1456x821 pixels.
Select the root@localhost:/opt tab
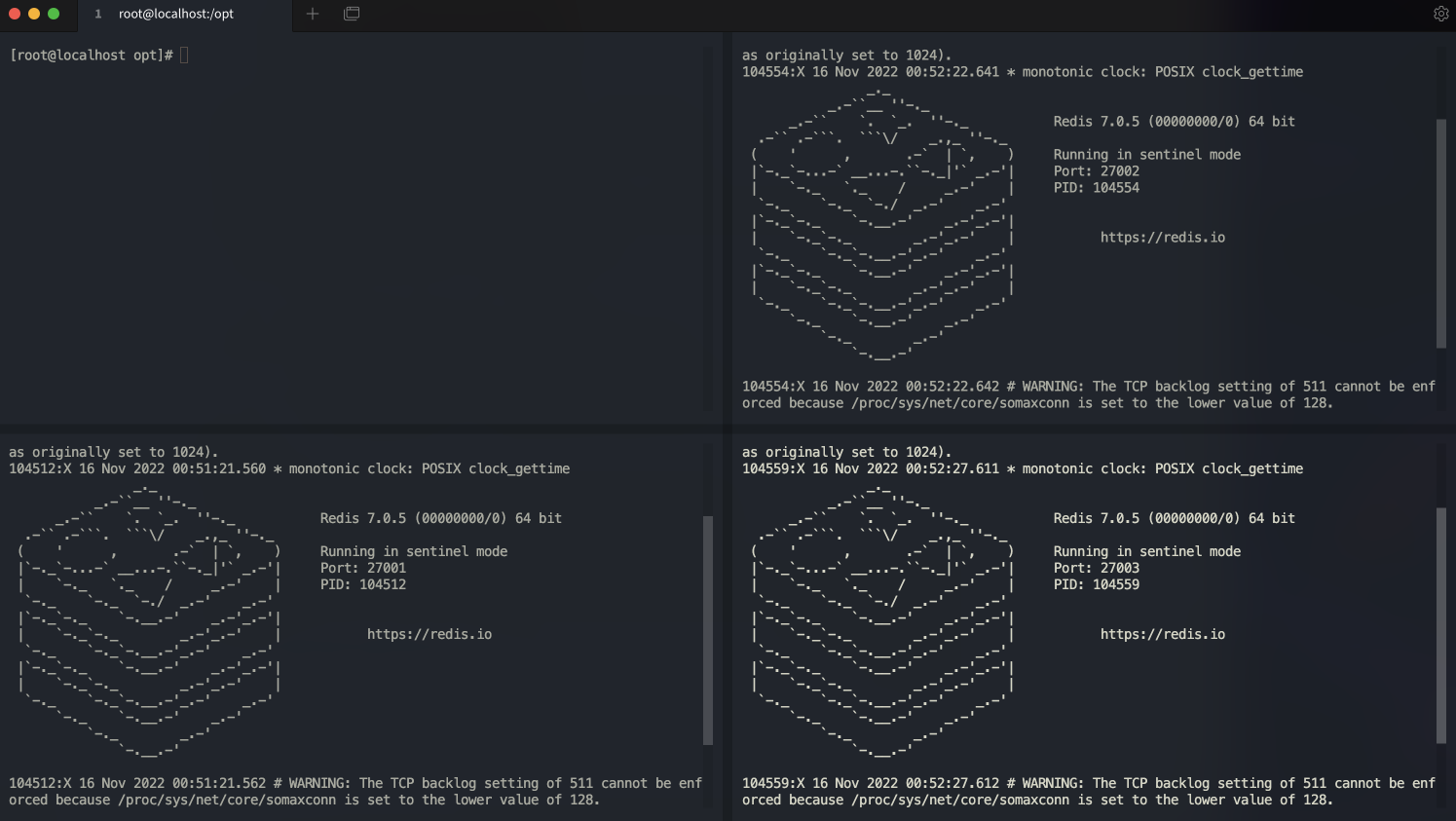(175, 14)
